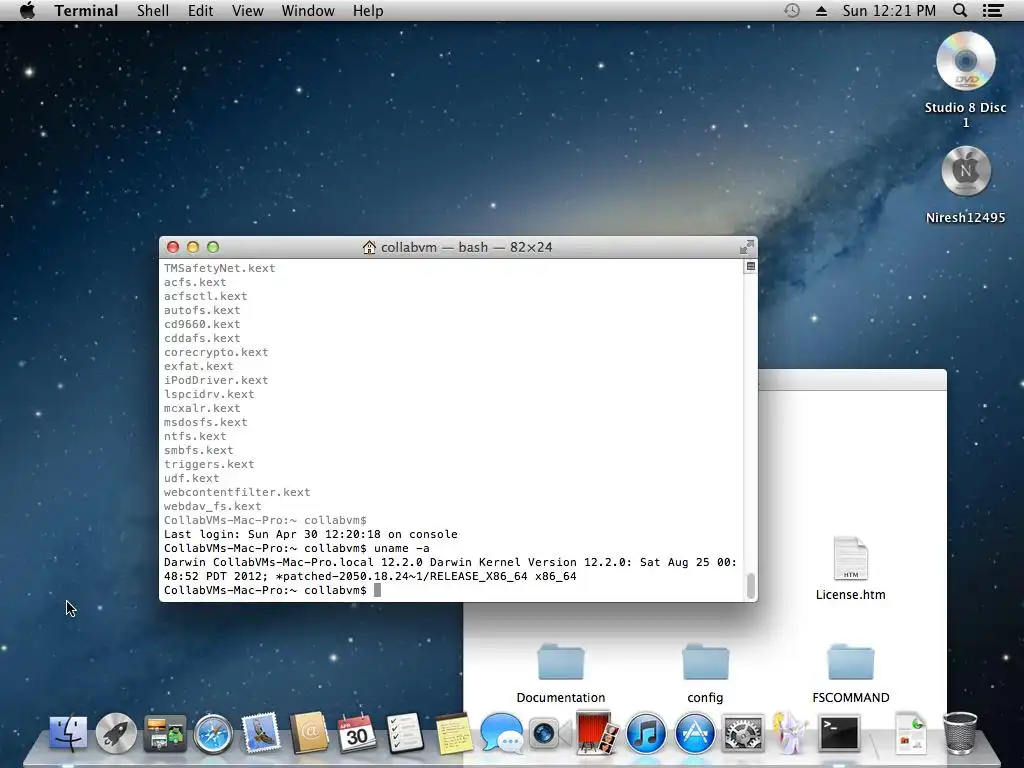Screen dimensions: 1024x768
Task: Click the active prompt line cursor
Action: click(377, 590)
